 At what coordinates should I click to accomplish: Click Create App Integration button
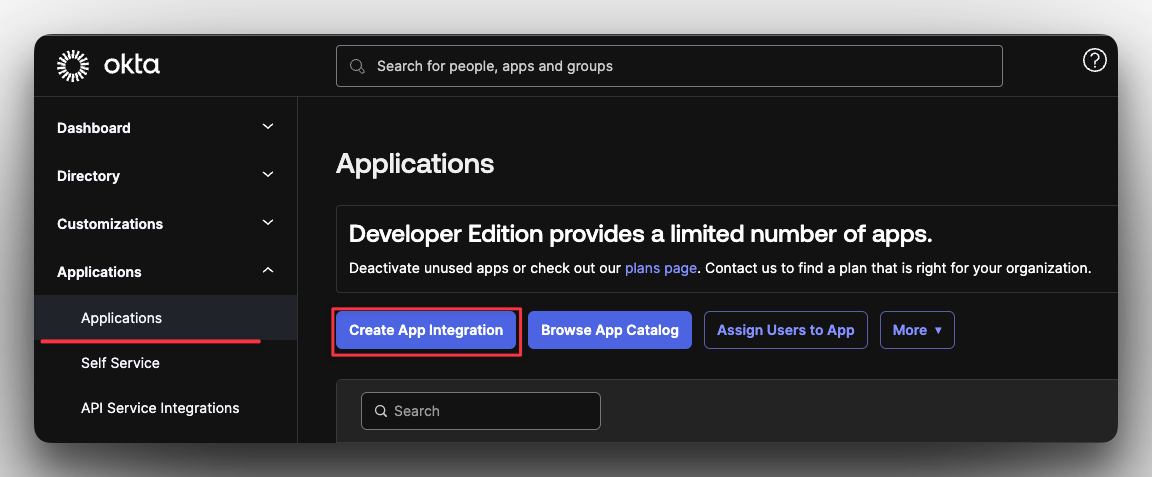coord(426,330)
